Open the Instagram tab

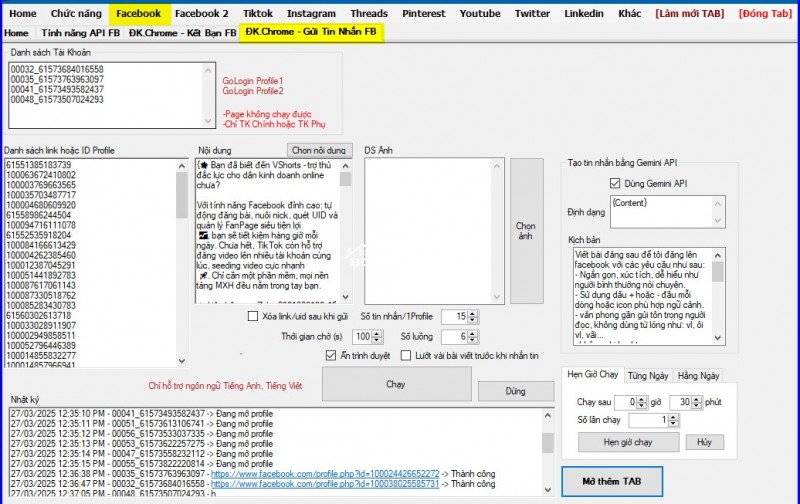pos(311,14)
